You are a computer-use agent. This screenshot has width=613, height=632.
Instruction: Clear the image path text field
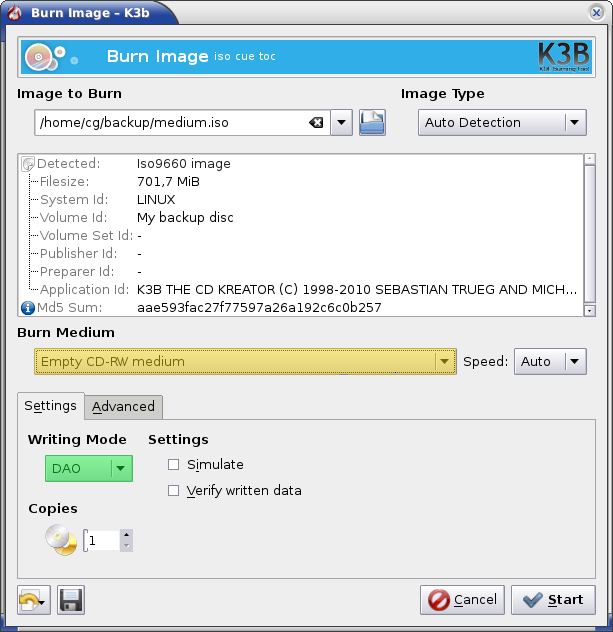(316, 123)
